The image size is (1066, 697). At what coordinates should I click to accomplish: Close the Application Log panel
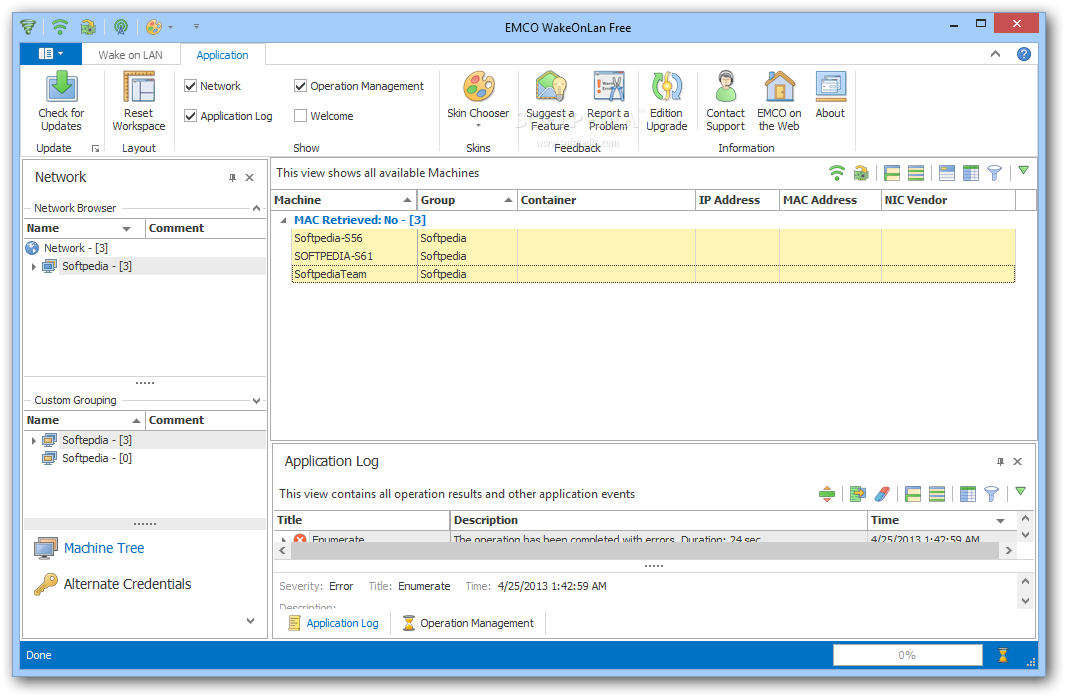click(x=1018, y=462)
